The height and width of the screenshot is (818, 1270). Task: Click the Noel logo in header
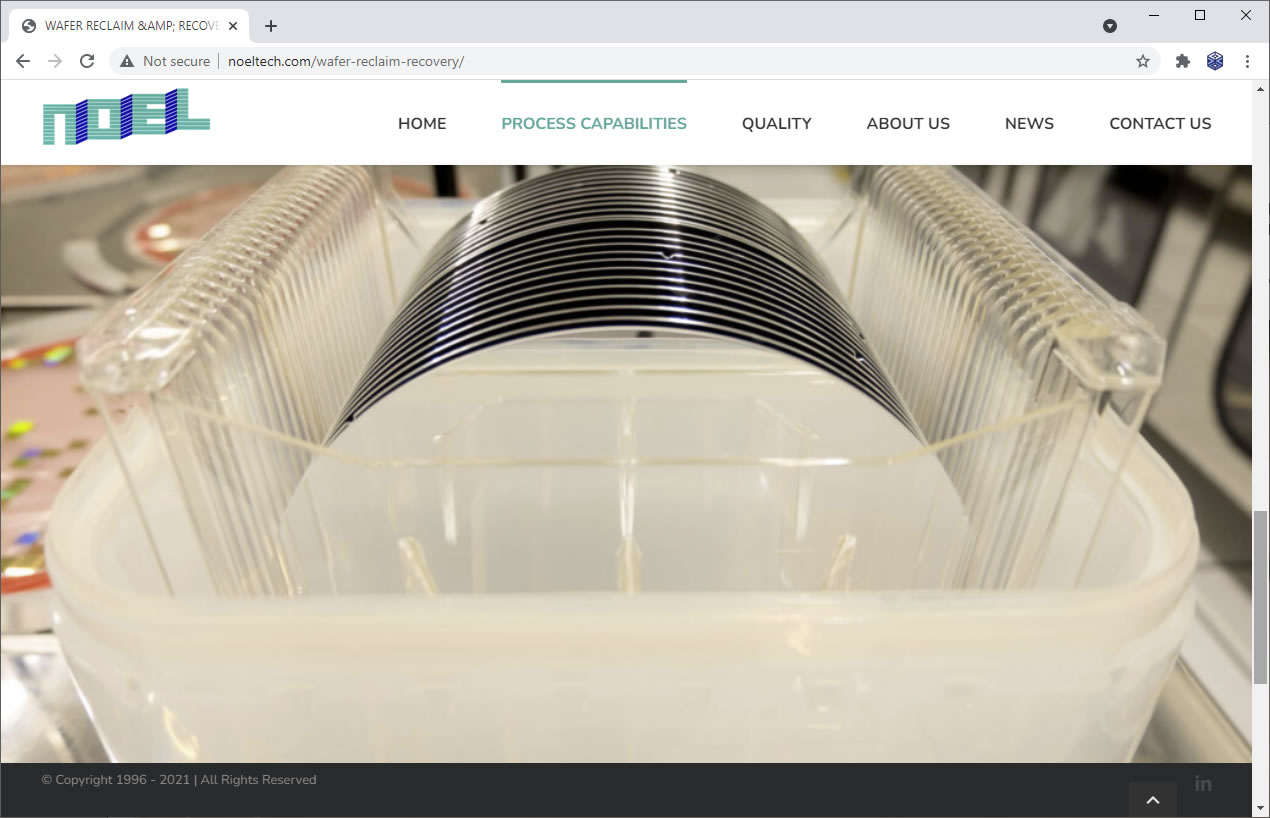pyautogui.click(x=126, y=117)
